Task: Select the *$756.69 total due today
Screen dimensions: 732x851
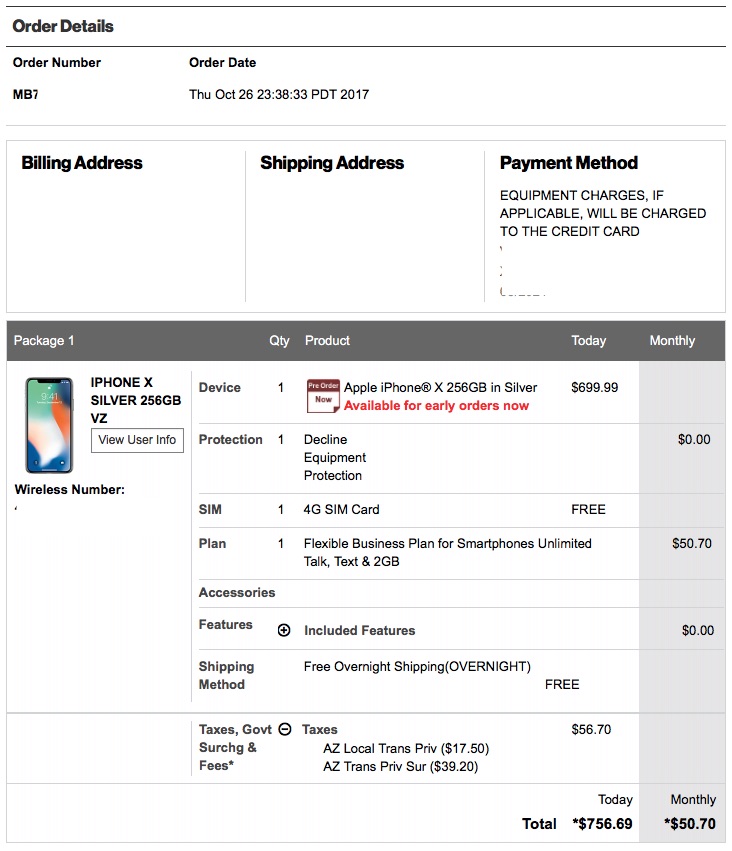Action: tap(602, 824)
